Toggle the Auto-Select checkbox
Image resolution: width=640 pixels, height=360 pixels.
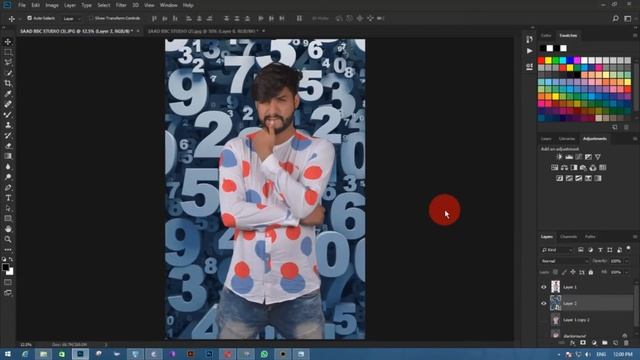[x=29, y=18]
